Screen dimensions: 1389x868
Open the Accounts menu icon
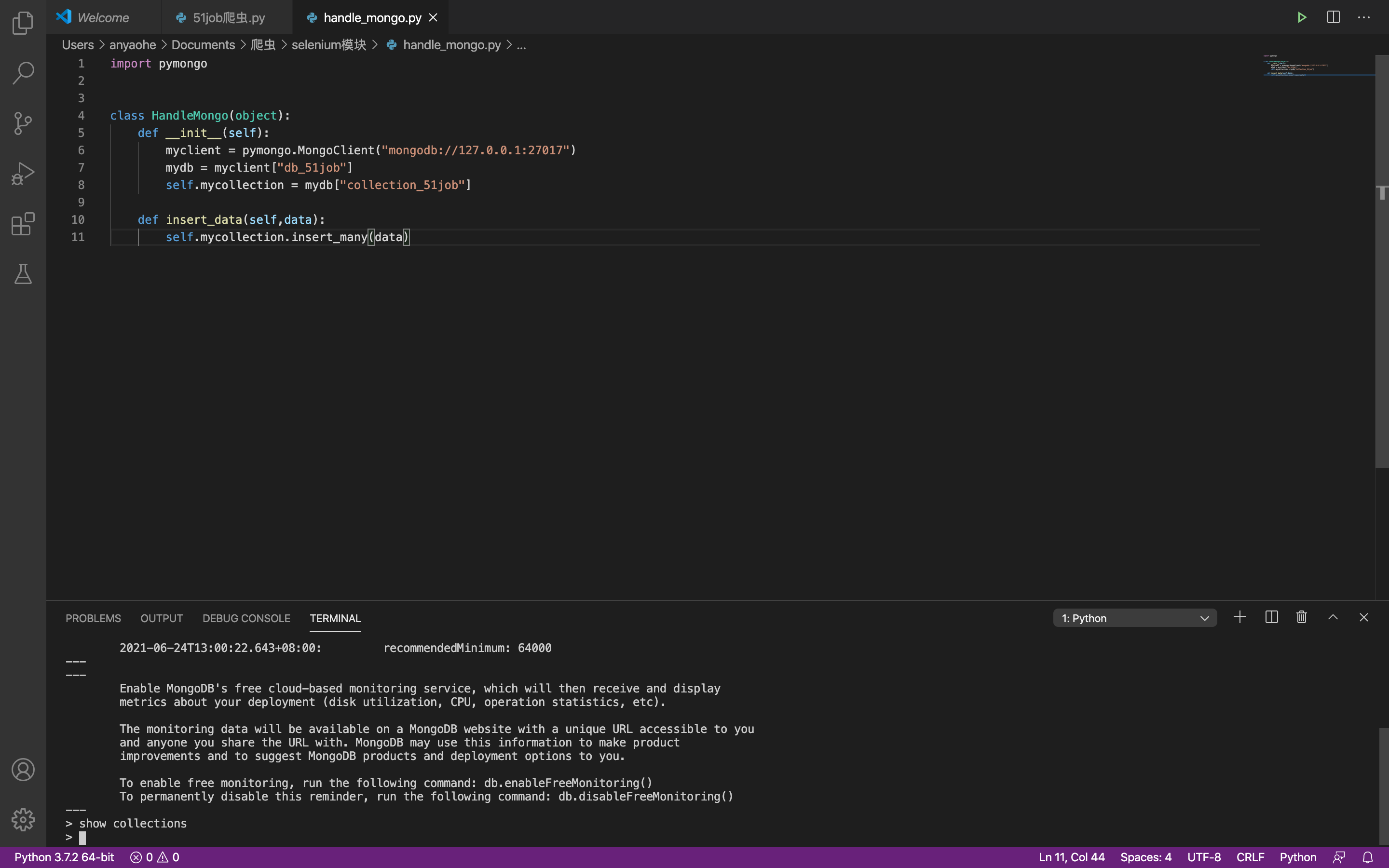coord(23,770)
